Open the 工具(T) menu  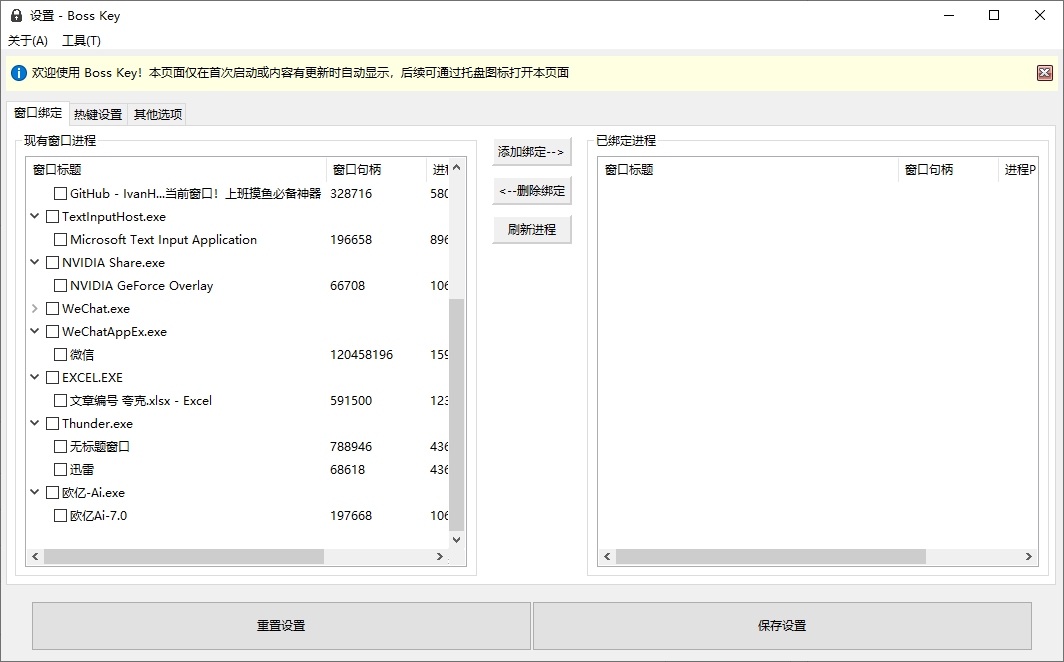[81, 41]
